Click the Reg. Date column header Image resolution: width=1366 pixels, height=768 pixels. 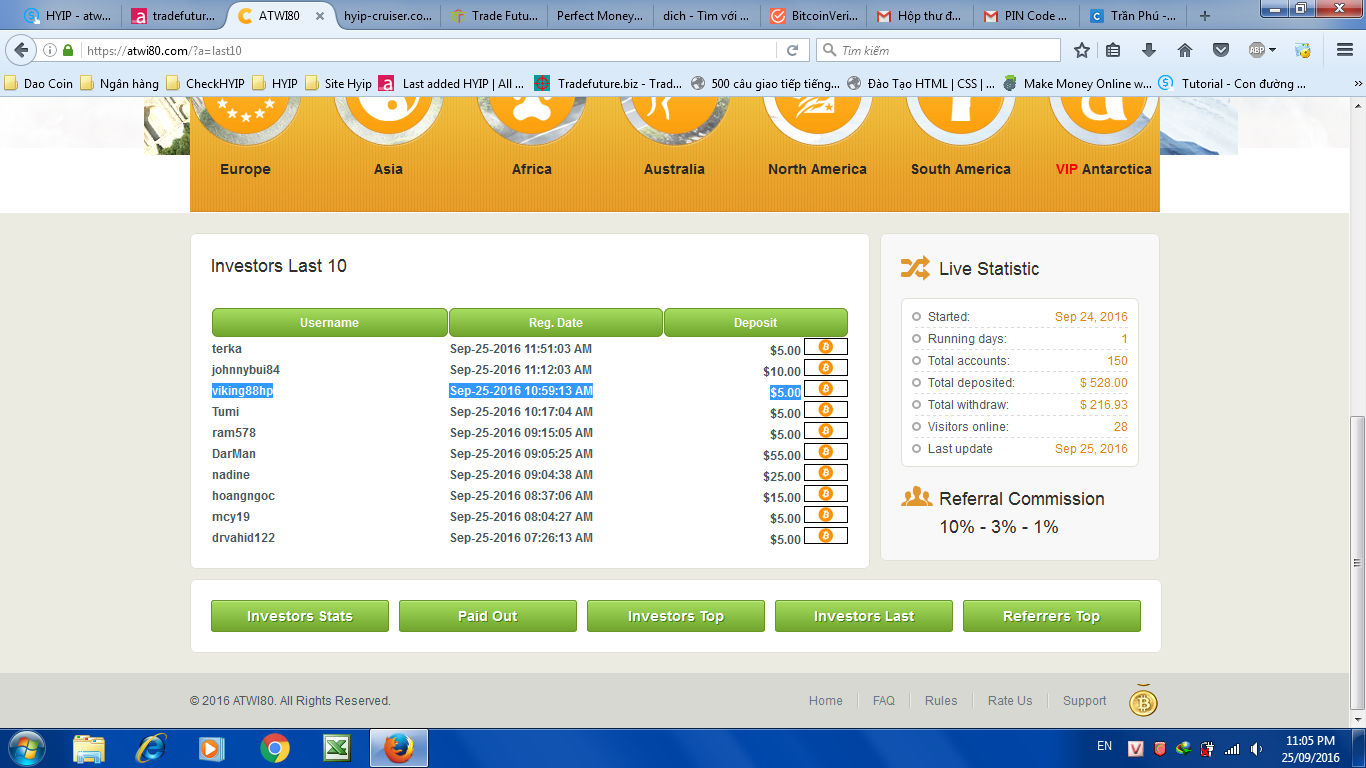556,323
